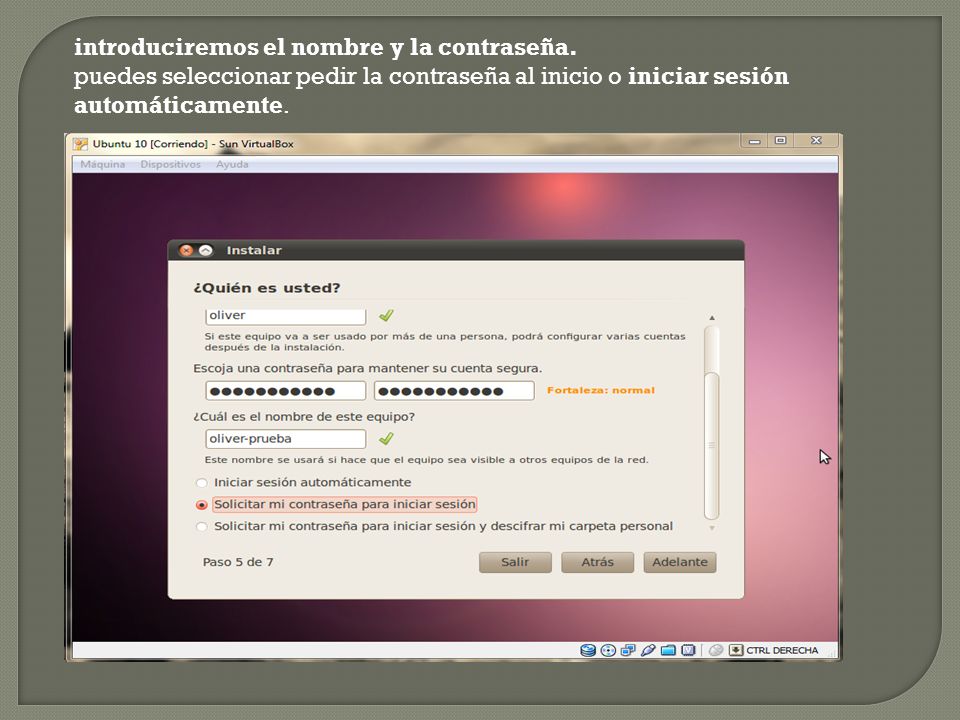Go back with the Atrás button

tap(597, 562)
